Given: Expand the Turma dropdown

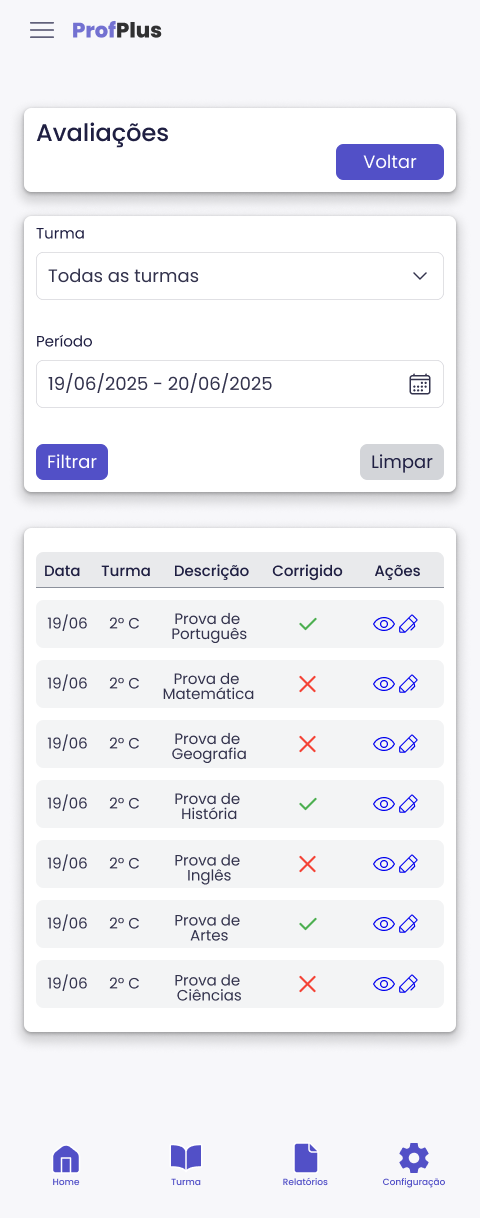Looking at the screenshot, I should click(240, 276).
